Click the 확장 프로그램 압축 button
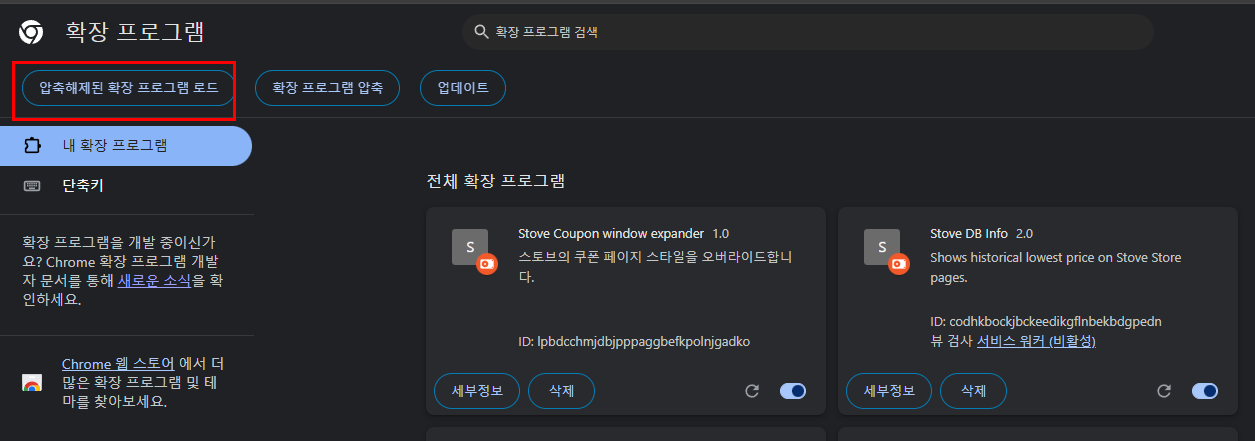 tap(328, 88)
